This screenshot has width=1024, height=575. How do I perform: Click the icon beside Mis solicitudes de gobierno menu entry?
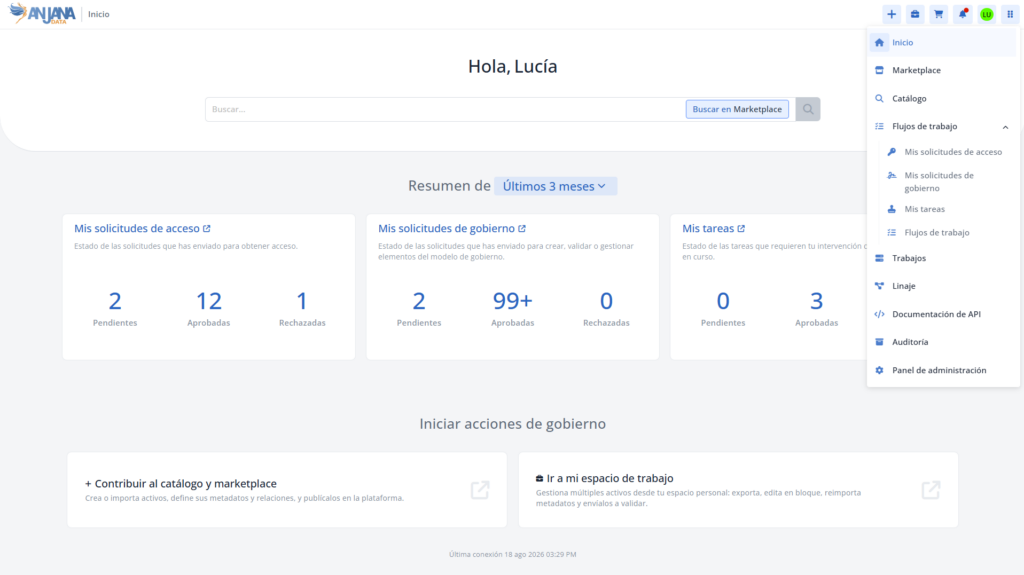pyautogui.click(x=891, y=175)
